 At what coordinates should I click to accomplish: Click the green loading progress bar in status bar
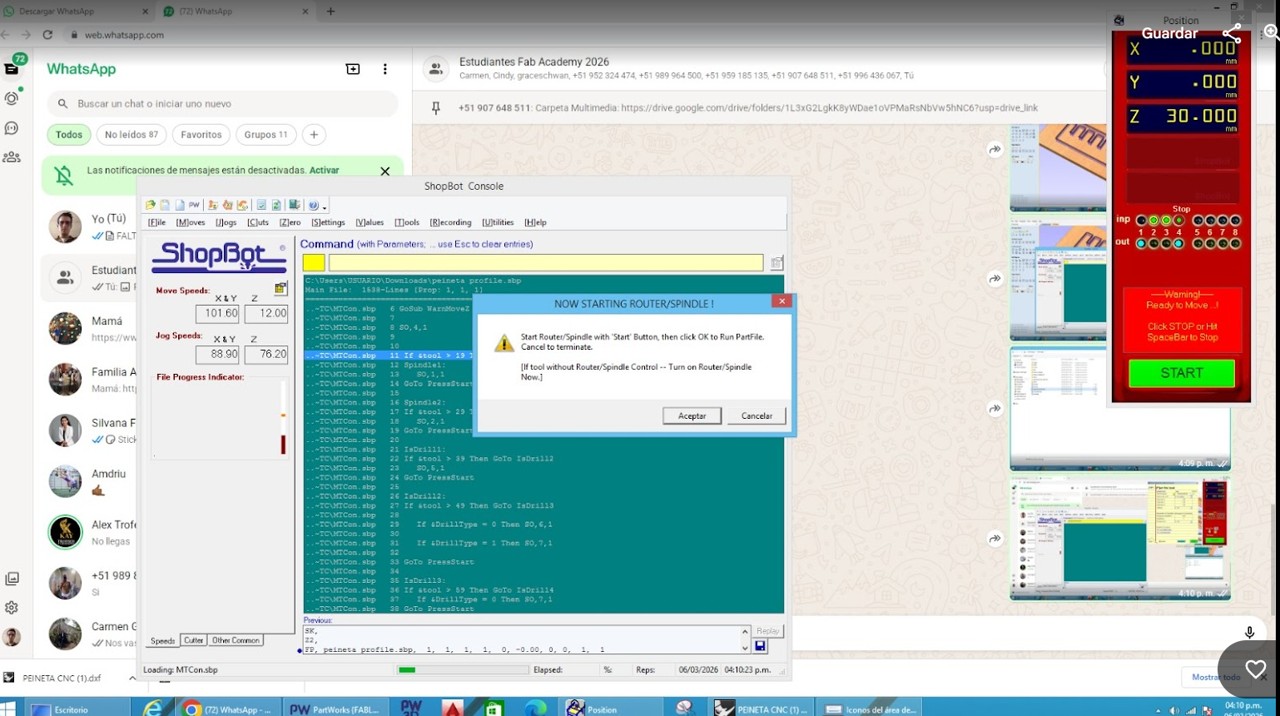coord(407,670)
